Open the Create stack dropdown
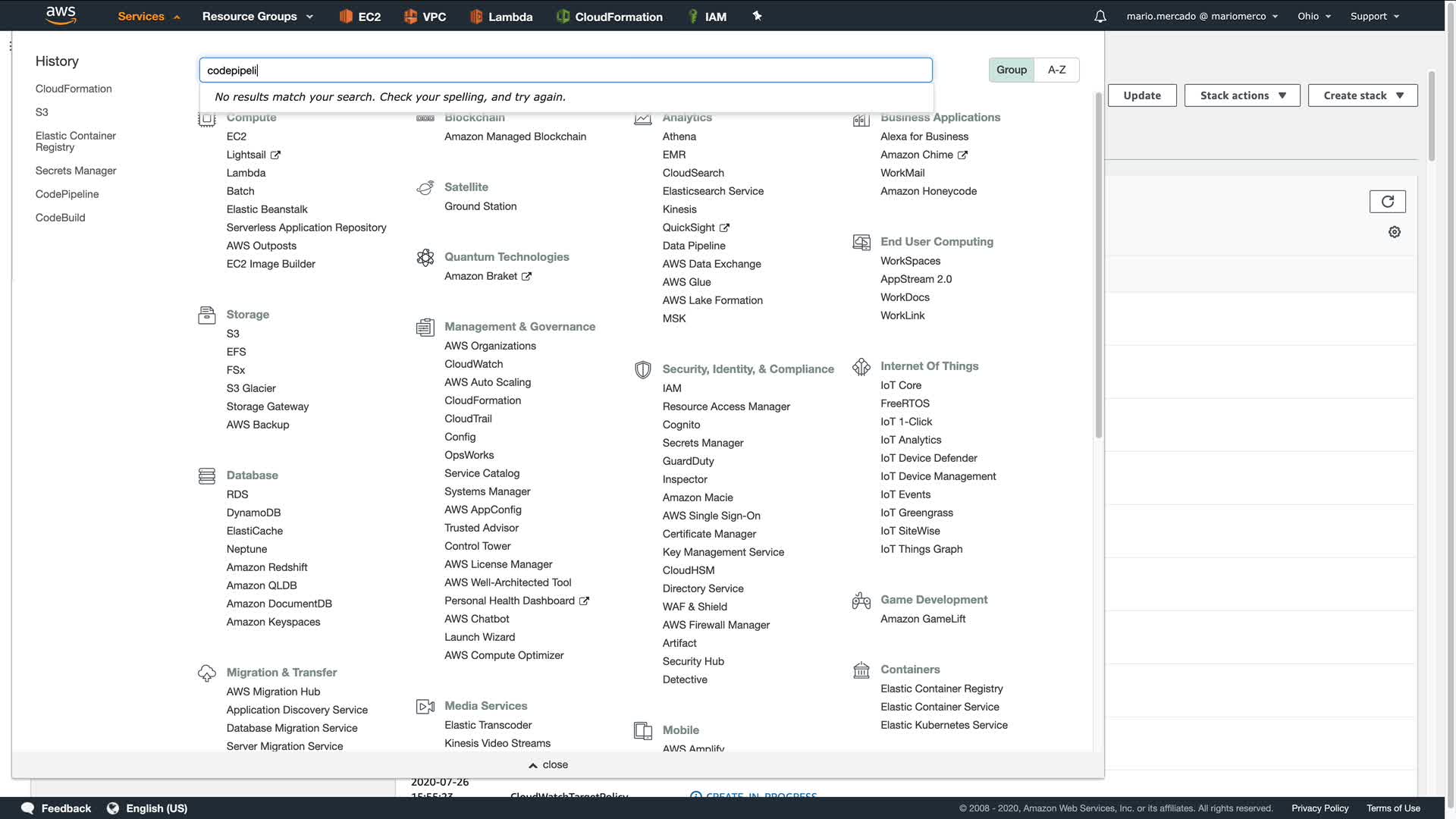This screenshot has height=819, width=1456. [1363, 96]
